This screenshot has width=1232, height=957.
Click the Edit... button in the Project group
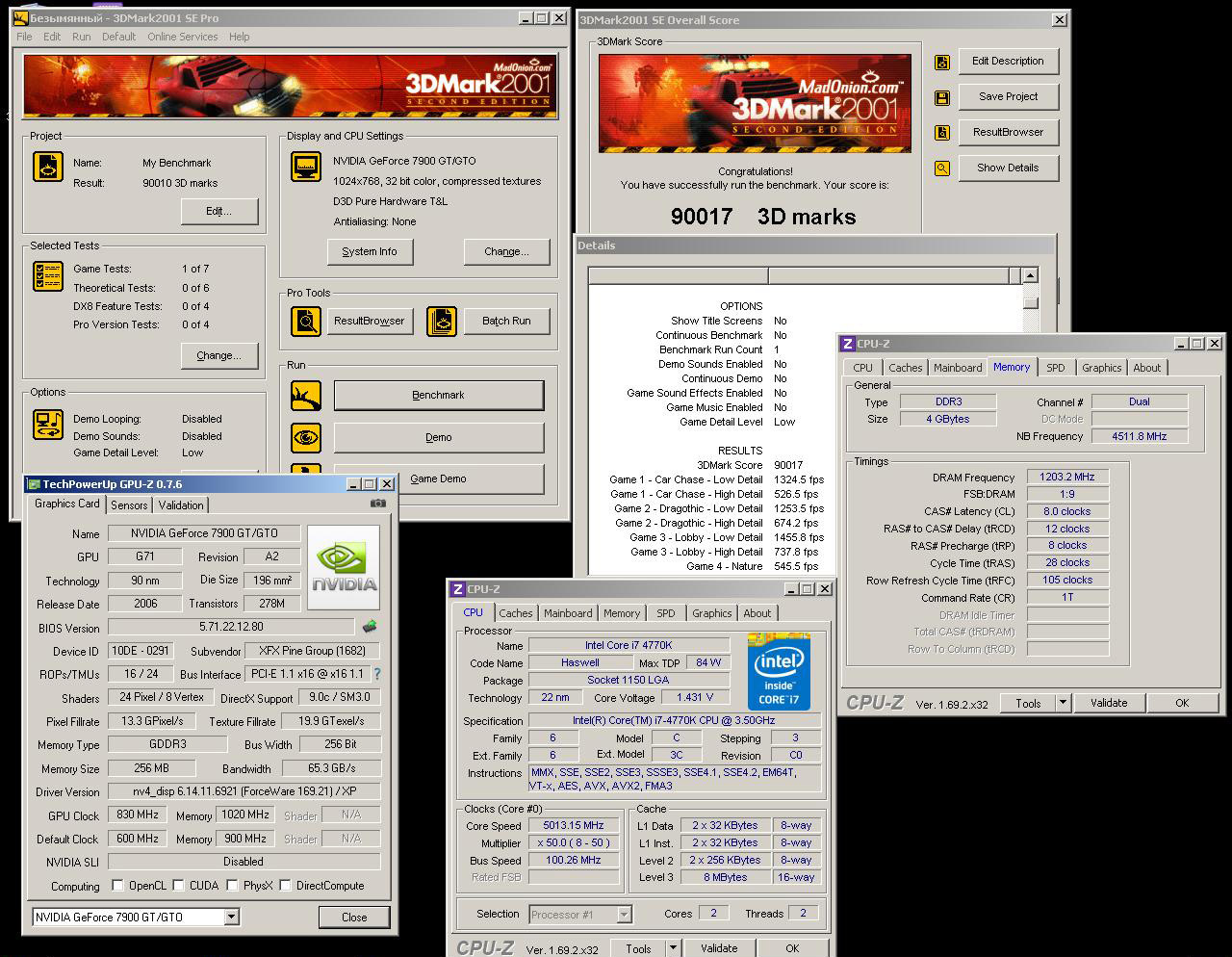[219, 212]
